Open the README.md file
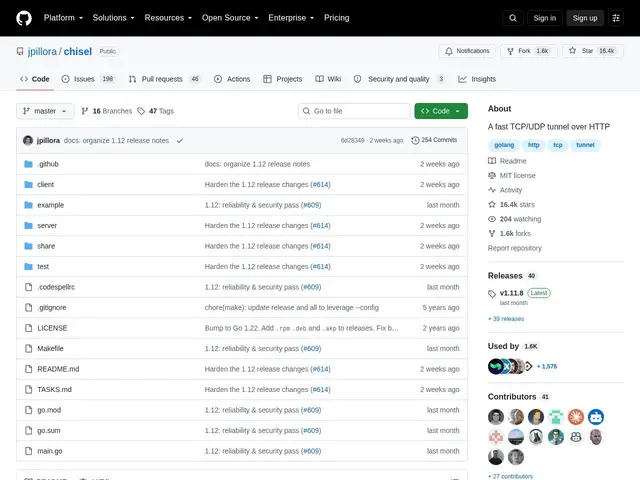Image resolution: width=640 pixels, height=480 pixels. tap(58, 369)
